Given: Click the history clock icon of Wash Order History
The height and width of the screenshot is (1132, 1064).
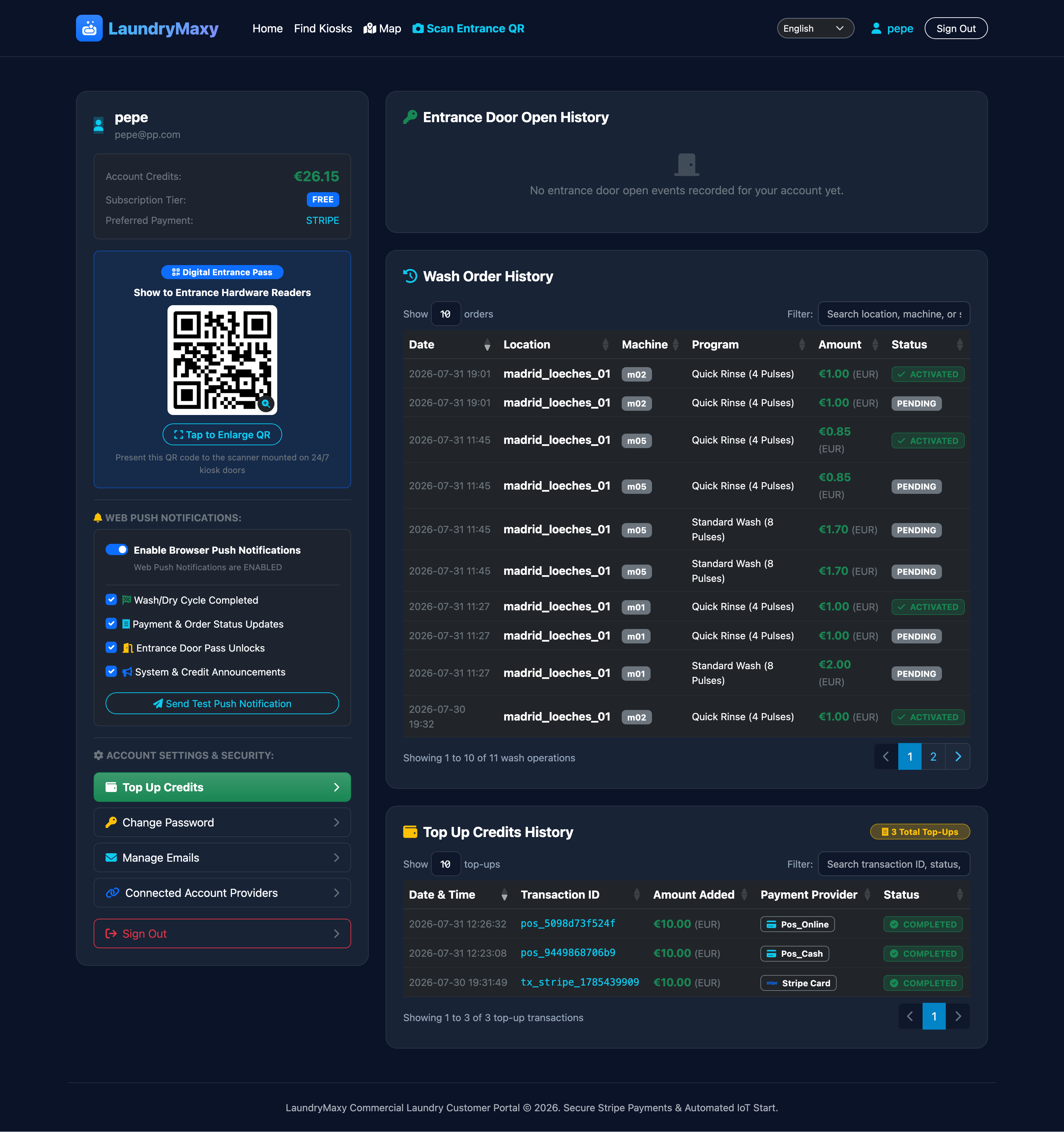Looking at the screenshot, I should click(410, 276).
